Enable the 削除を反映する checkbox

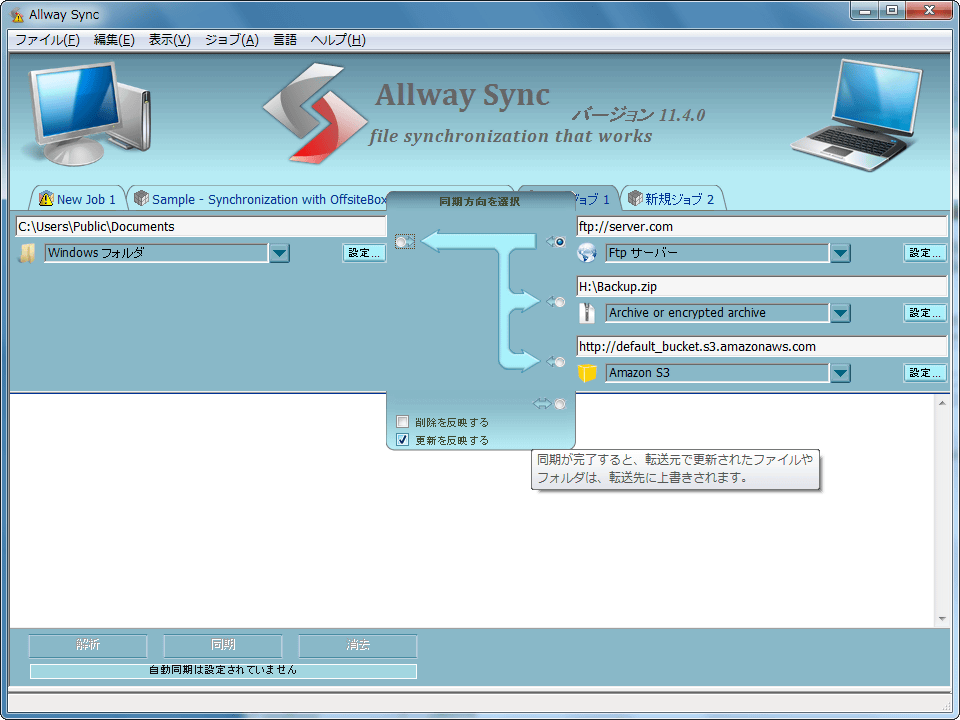point(402,422)
